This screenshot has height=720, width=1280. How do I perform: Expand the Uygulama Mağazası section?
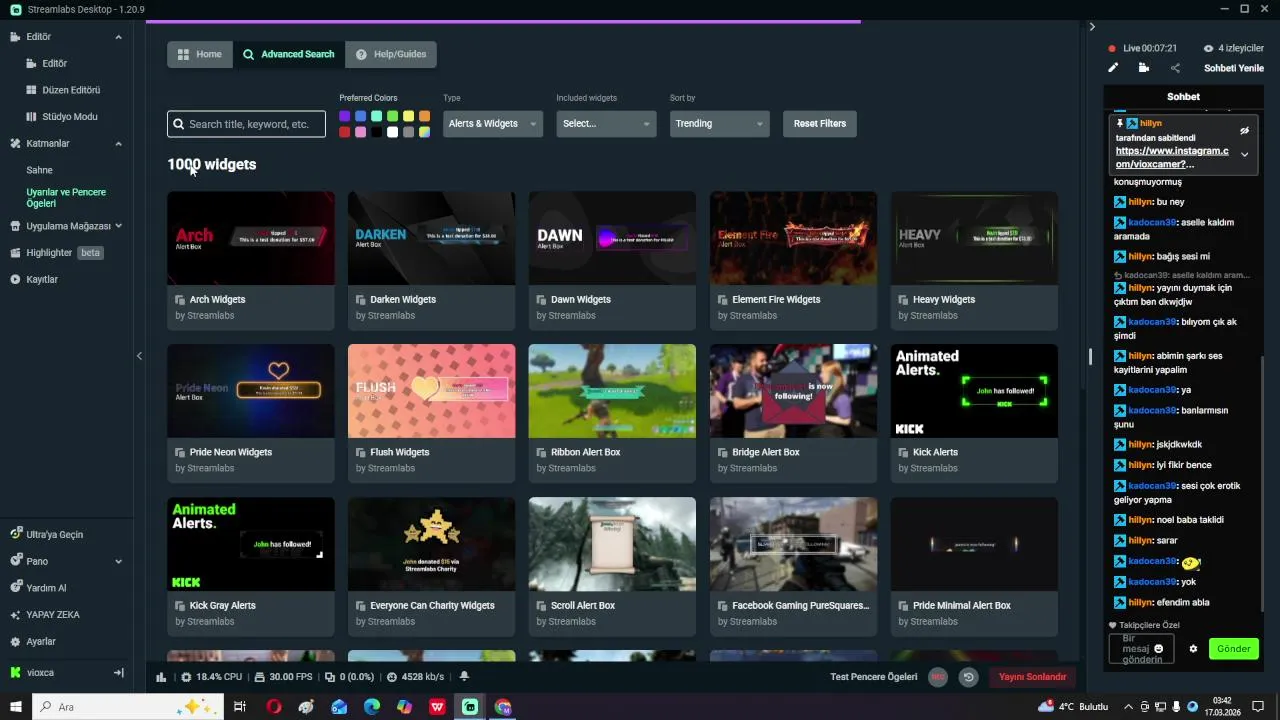point(118,226)
